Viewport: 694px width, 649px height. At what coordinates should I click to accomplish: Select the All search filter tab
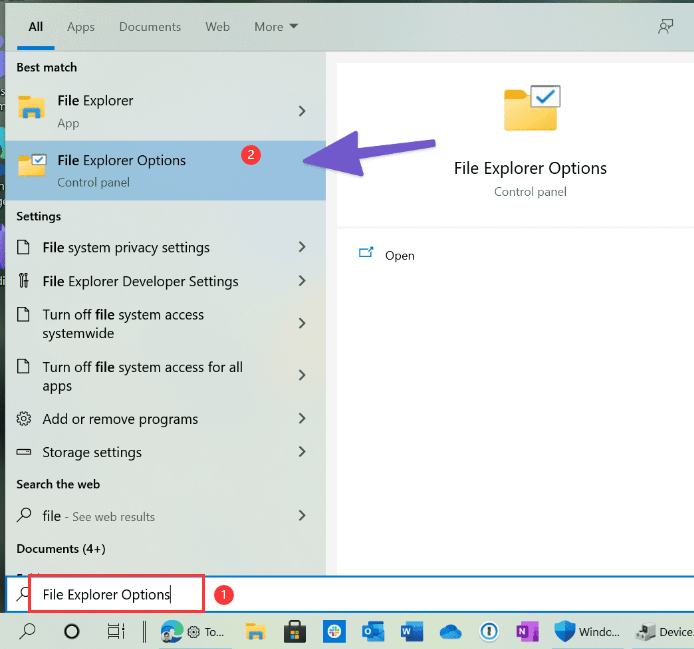pos(36,27)
